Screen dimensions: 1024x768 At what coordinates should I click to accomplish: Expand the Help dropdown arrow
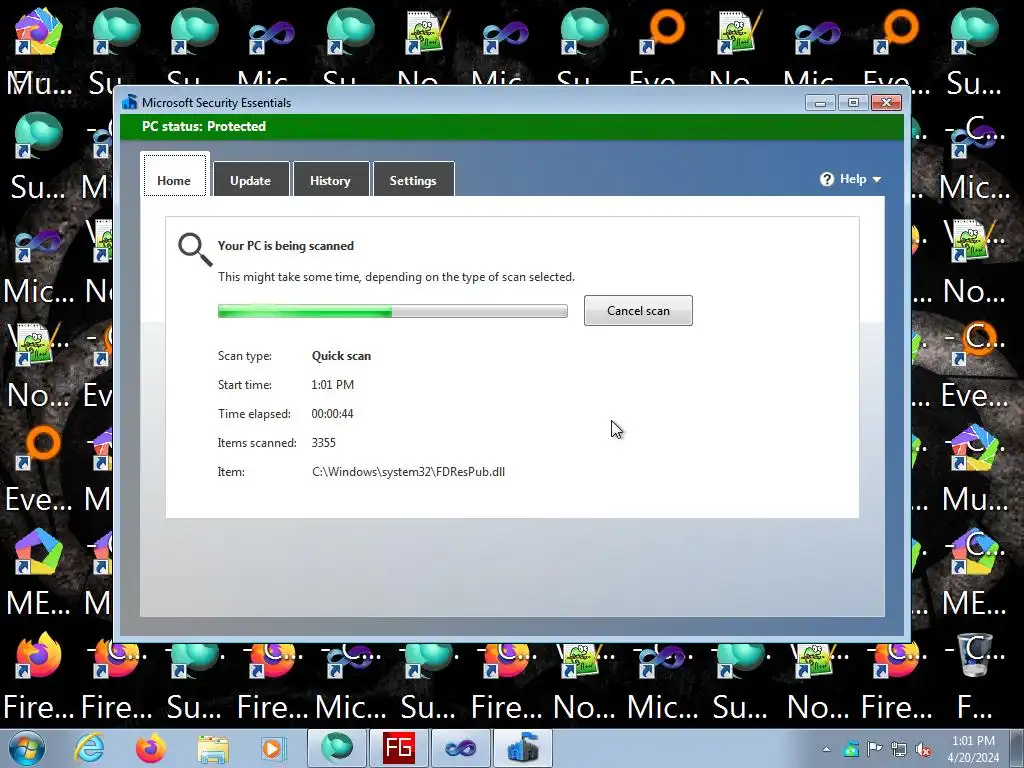coord(876,180)
